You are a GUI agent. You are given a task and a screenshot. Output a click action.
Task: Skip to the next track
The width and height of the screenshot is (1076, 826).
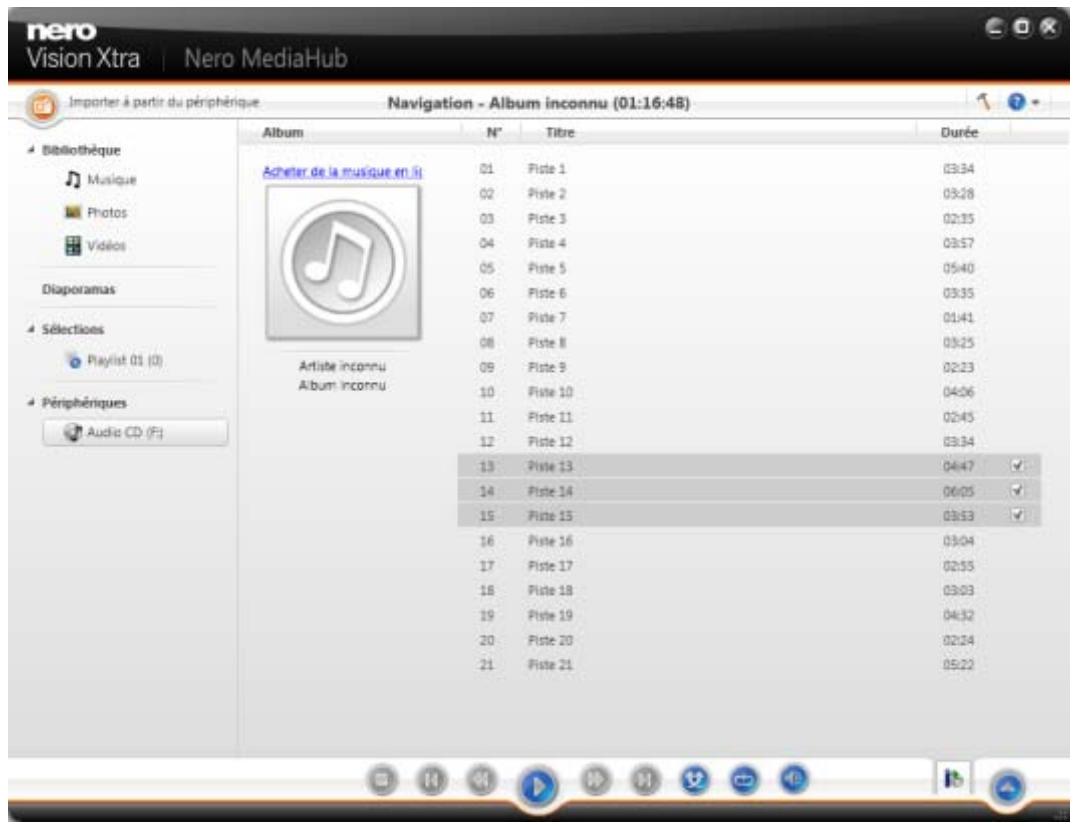click(645, 780)
